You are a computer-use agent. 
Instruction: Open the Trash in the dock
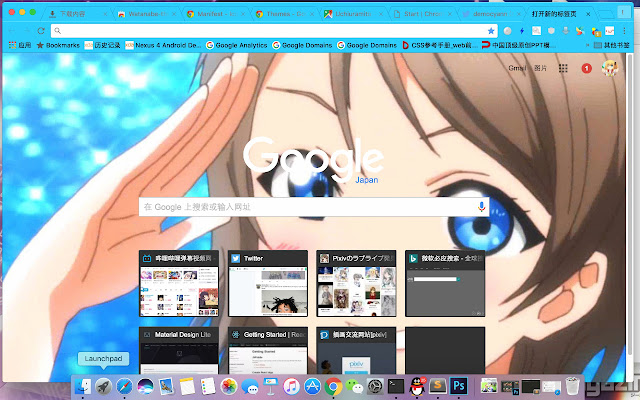(x=572, y=386)
